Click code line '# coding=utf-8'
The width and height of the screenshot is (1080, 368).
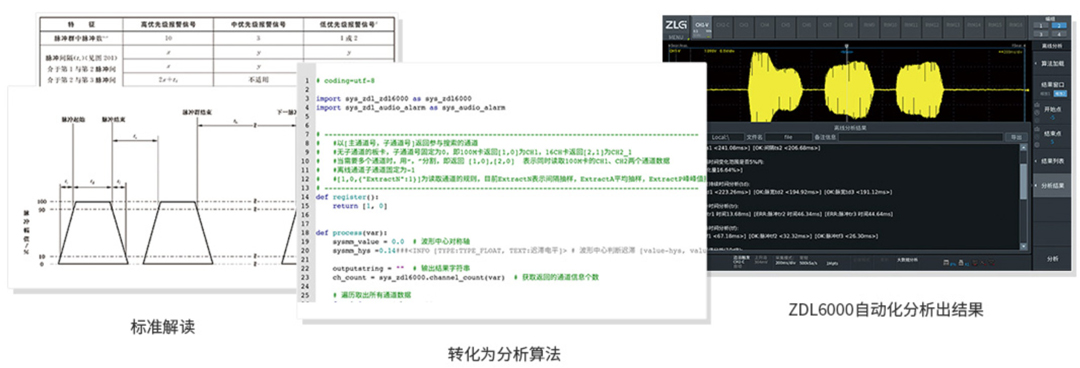(x=345, y=81)
